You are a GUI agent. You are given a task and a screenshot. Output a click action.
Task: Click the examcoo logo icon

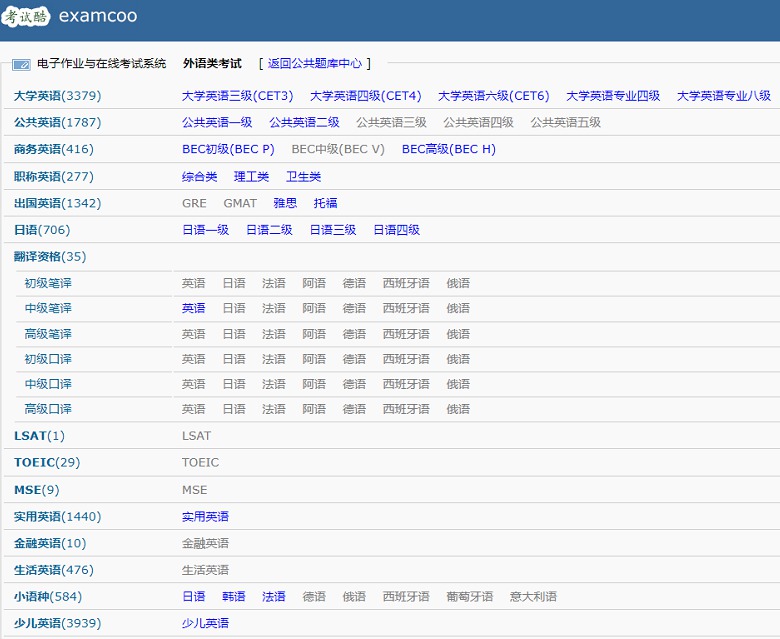[x=27, y=17]
